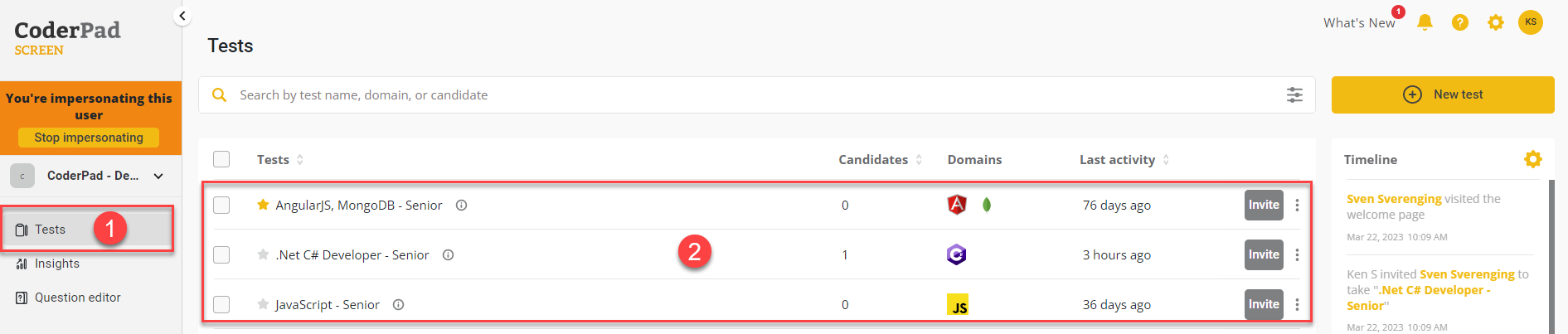1568x334 pixels.
Task: Click the KS user avatar
Action: tap(1531, 22)
